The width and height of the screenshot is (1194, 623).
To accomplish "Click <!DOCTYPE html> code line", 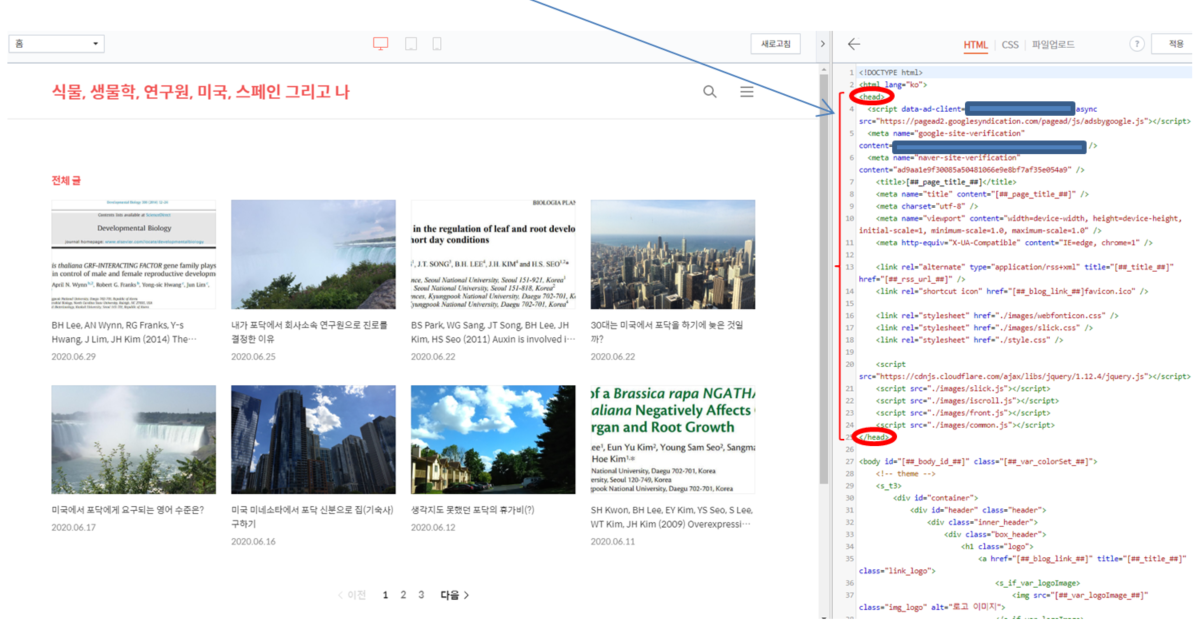I will [x=891, y=72].
